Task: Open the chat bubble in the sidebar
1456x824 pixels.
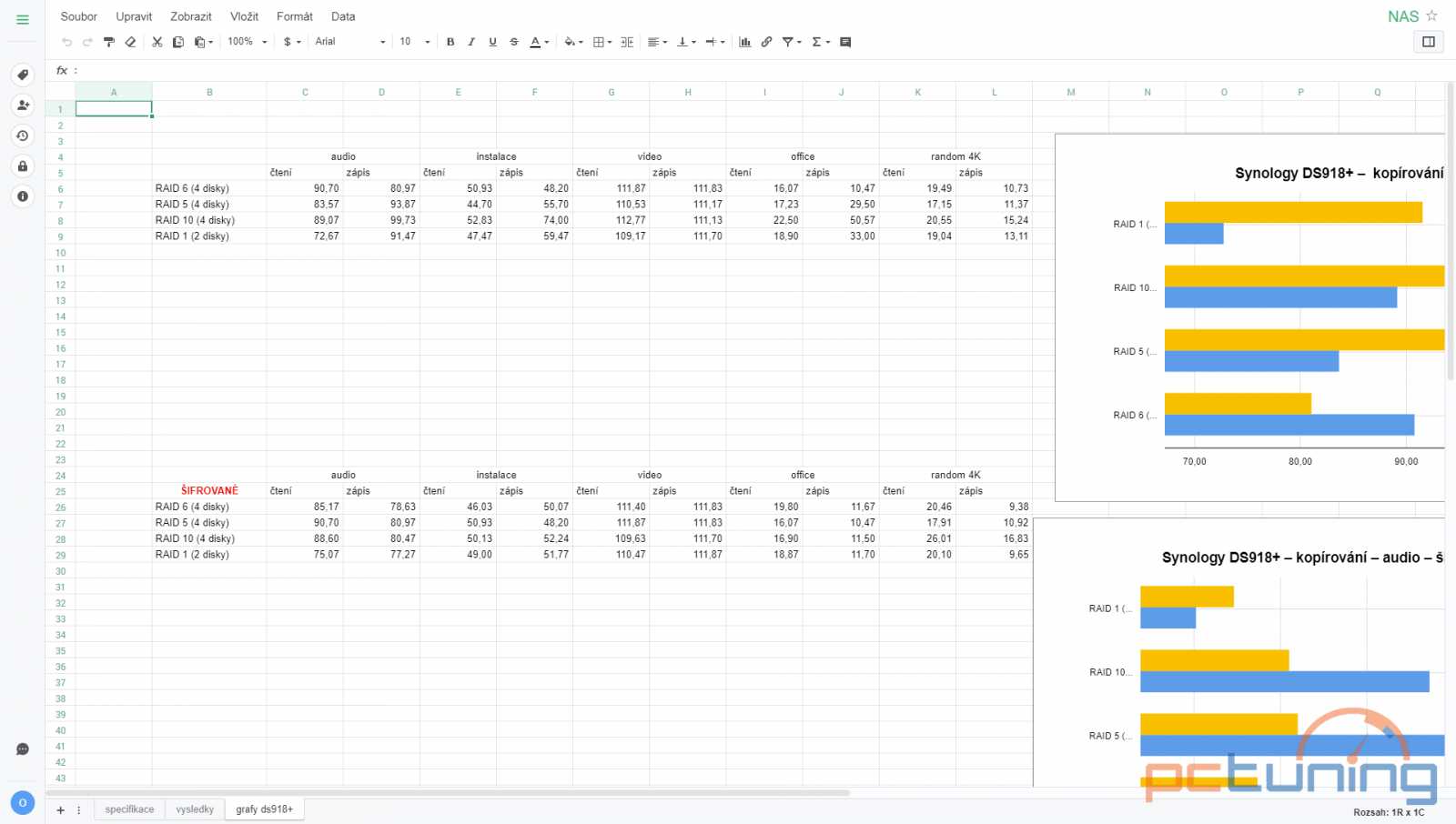Action: point(23,749)
